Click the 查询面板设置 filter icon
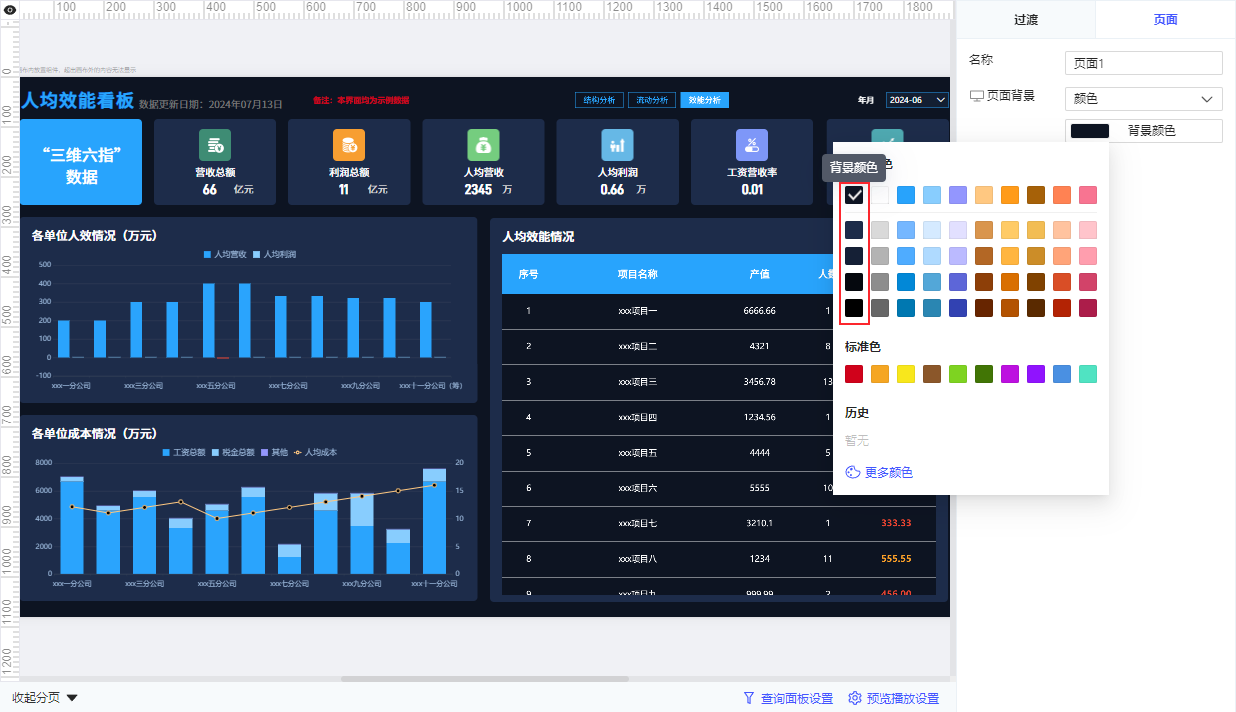The width and height of the screenshot is (1236, 712). point(748,698)
